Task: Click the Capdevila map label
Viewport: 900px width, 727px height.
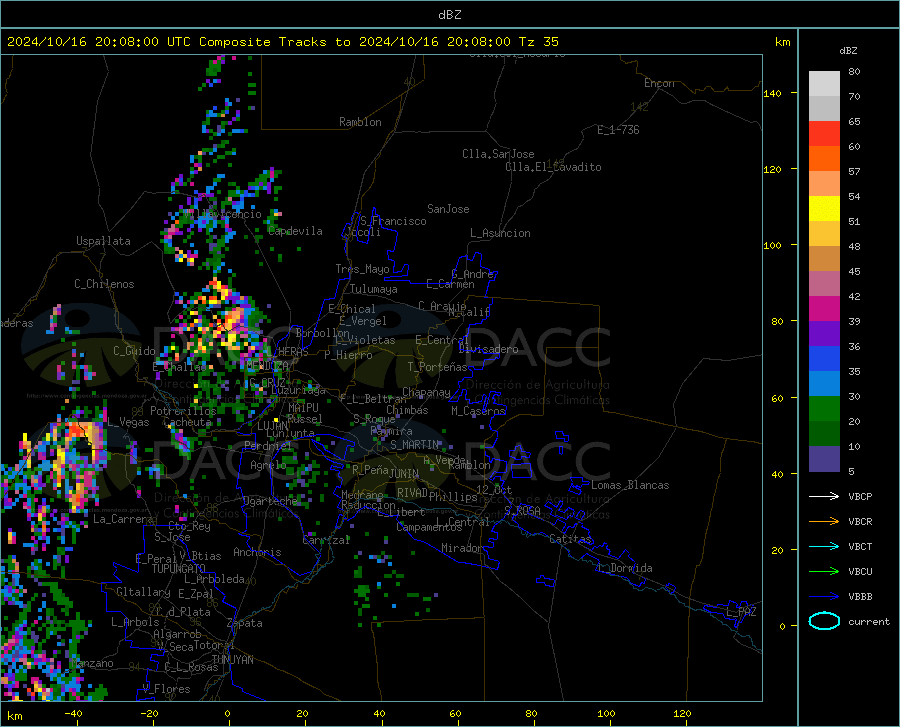Action: [295, 231]
